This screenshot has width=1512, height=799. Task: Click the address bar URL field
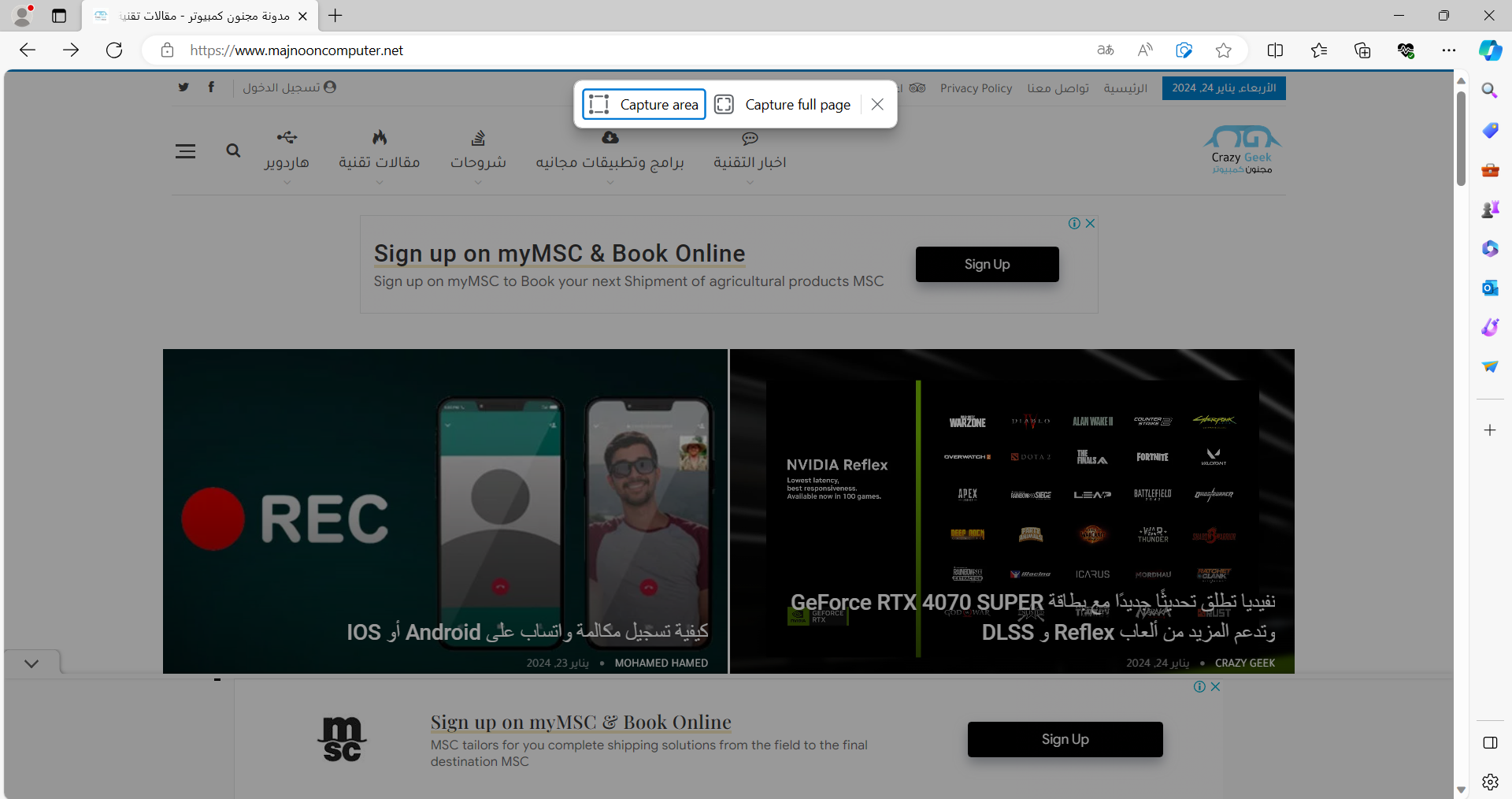630,50
